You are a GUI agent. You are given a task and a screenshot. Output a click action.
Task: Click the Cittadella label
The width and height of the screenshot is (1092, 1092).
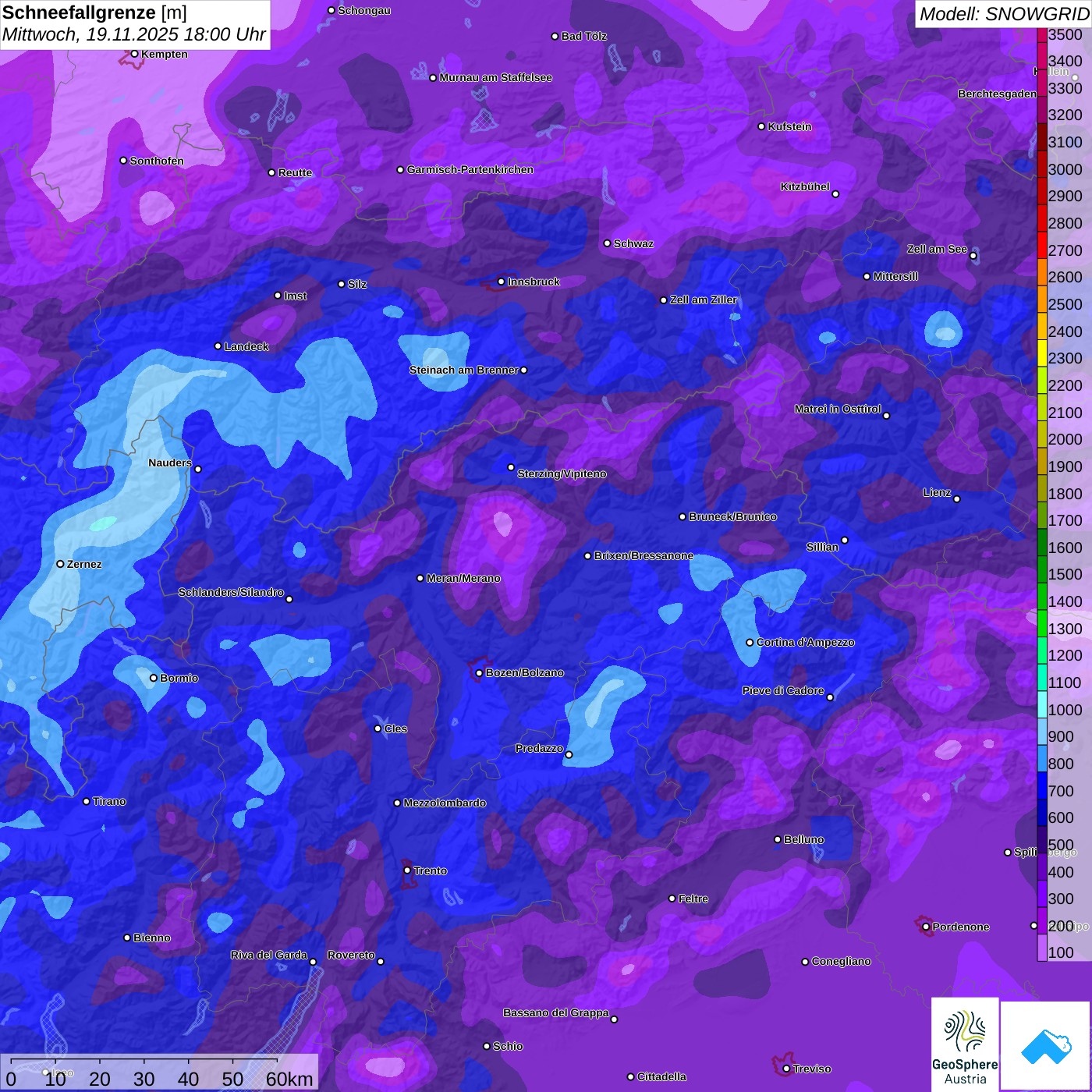click(x=661, y=1076)
